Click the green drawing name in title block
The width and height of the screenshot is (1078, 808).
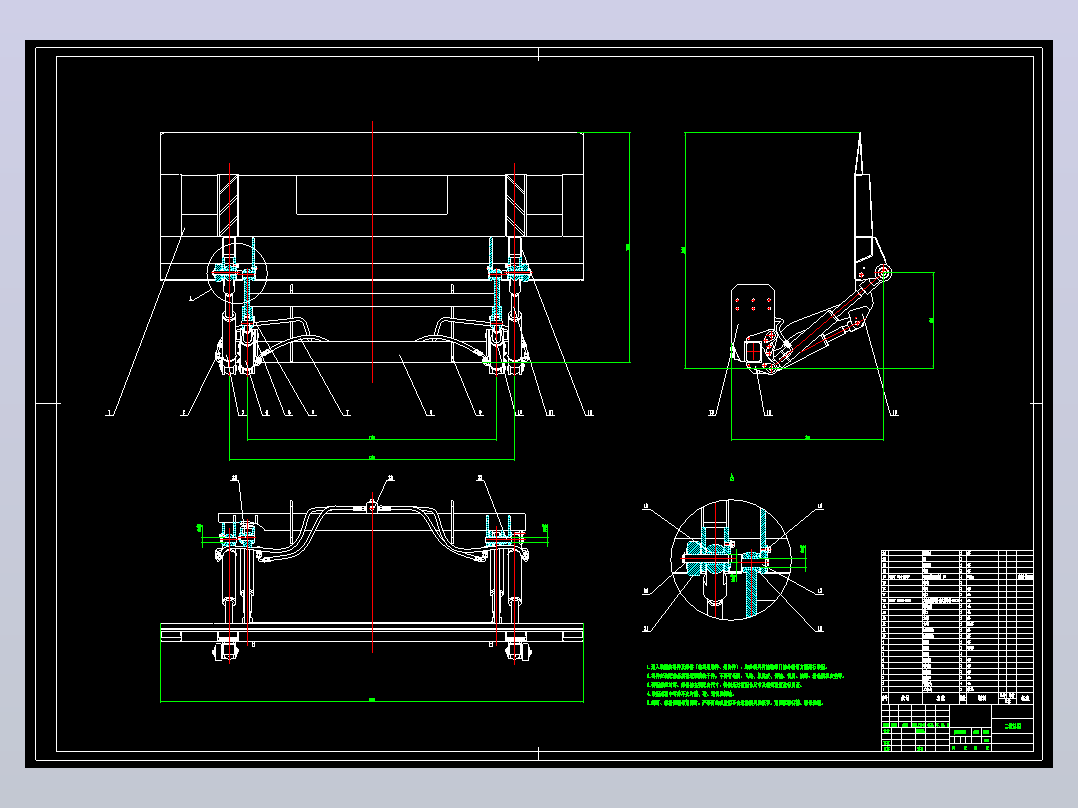tap(1013, 726)
